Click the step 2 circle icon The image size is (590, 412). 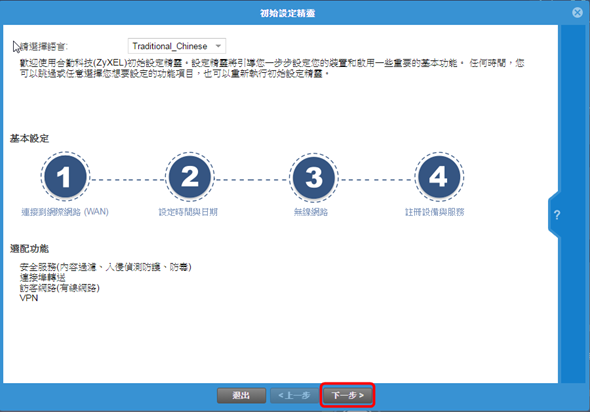[190, 176]
